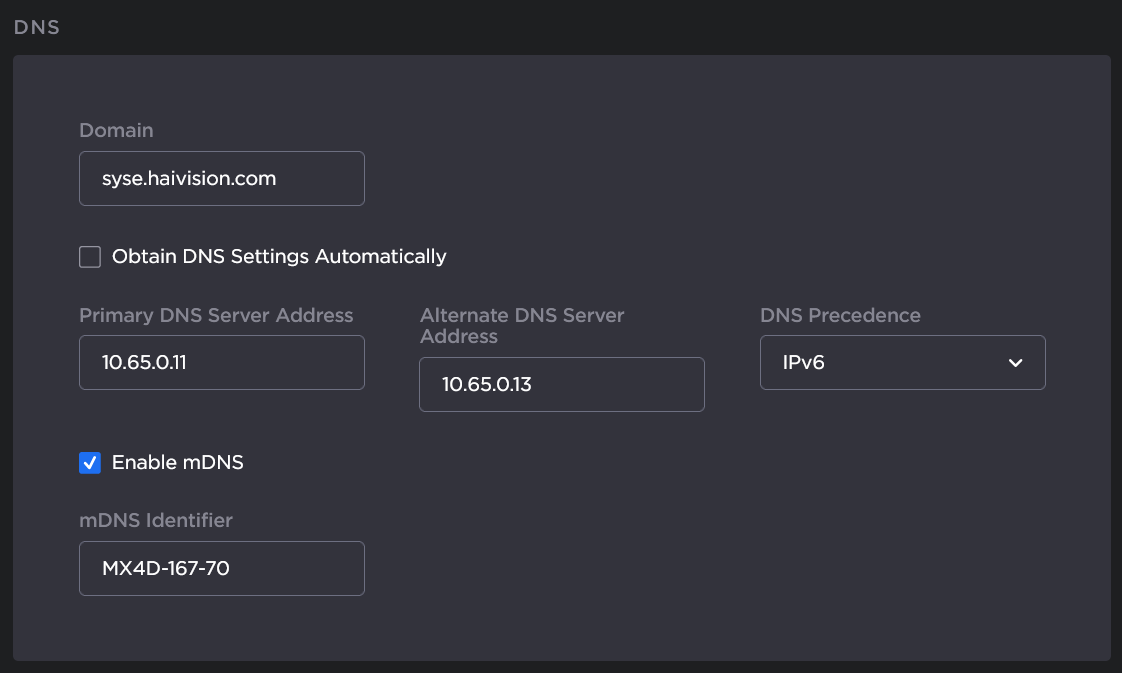Screen dimensions: 1122x673
Task: Click the 'Alternate DNS Server Address' label
Action: (521, 326)
